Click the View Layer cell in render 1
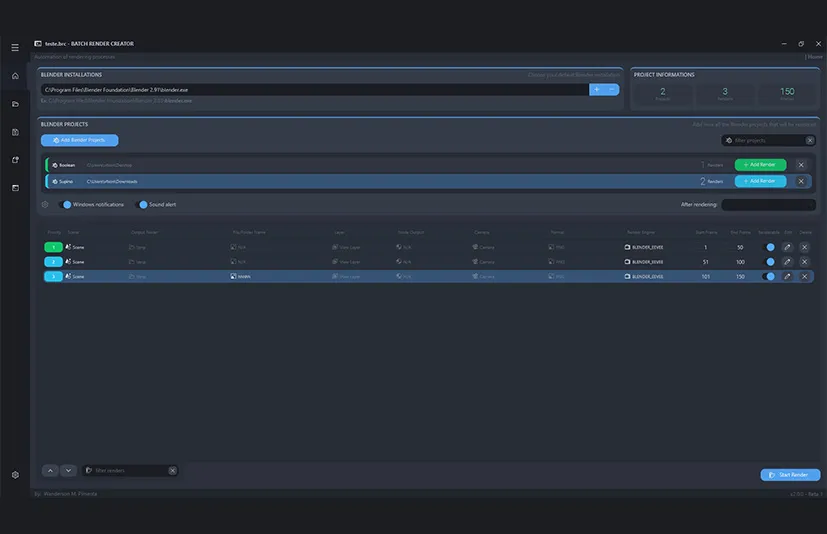The image size is (827, 534). (x=346, y=247)
